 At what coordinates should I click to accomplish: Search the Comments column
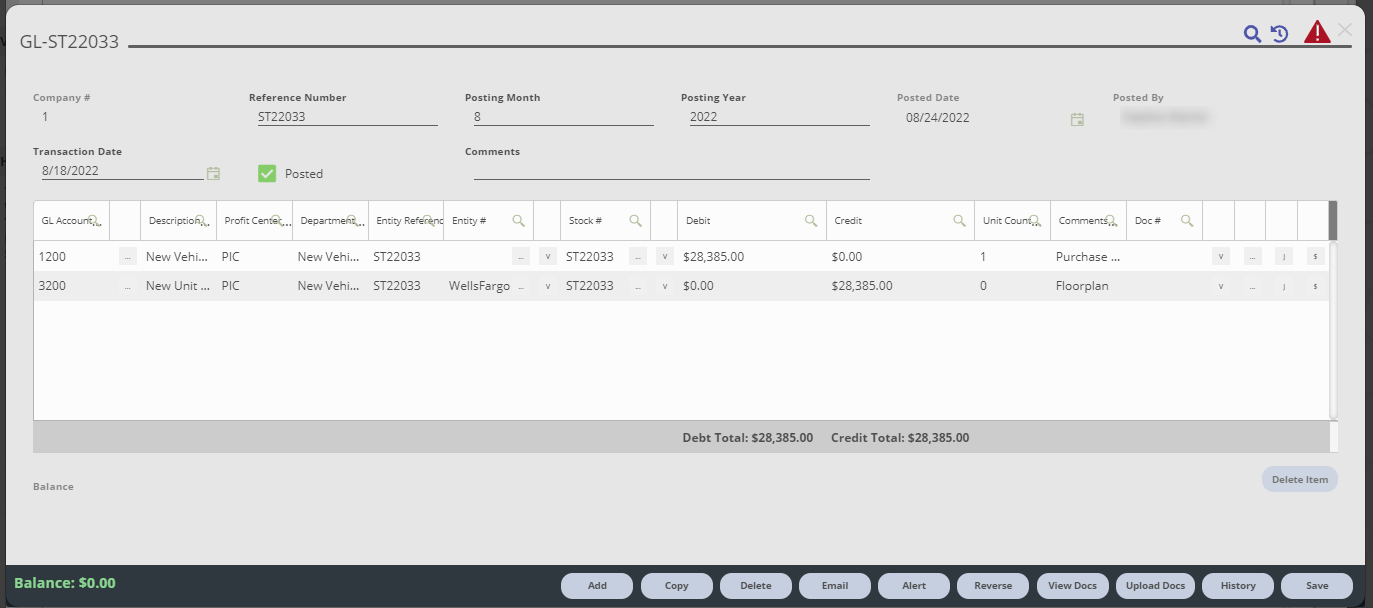[1112, 219]
